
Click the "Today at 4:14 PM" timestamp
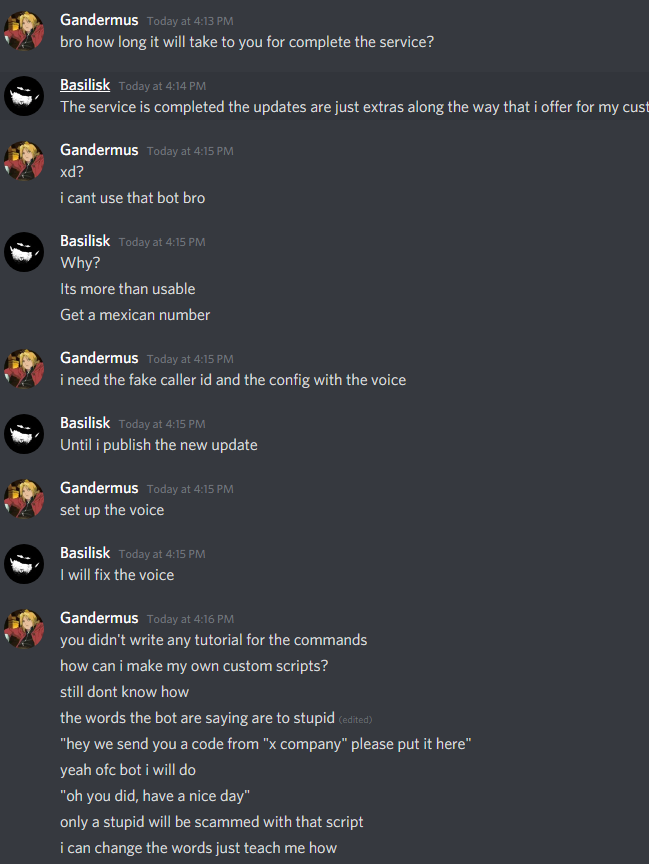pos(162,86)
